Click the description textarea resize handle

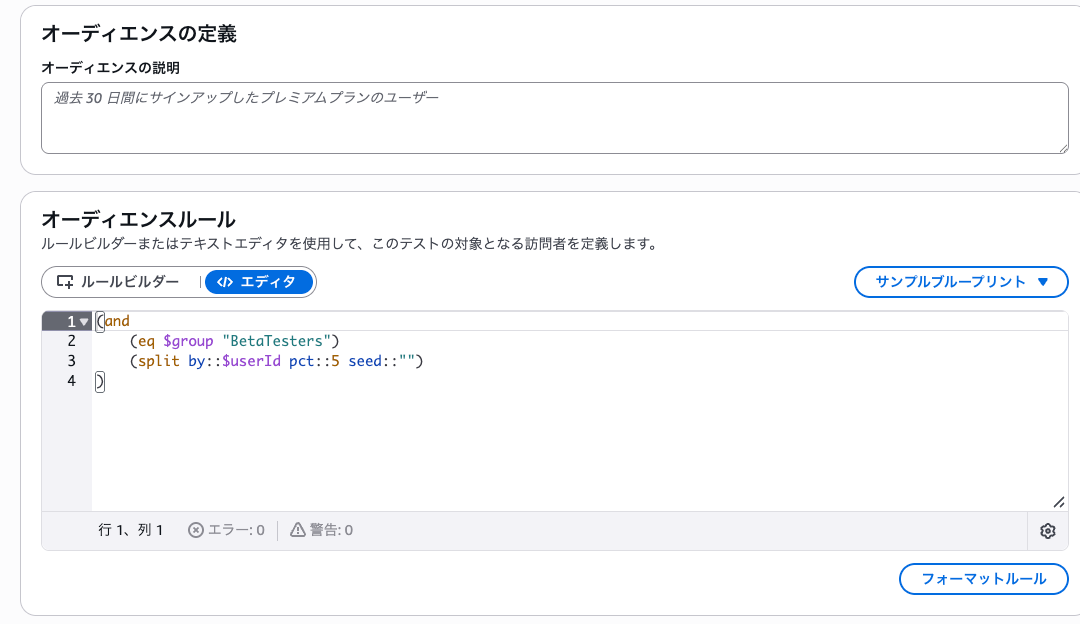pos(1063,148)
